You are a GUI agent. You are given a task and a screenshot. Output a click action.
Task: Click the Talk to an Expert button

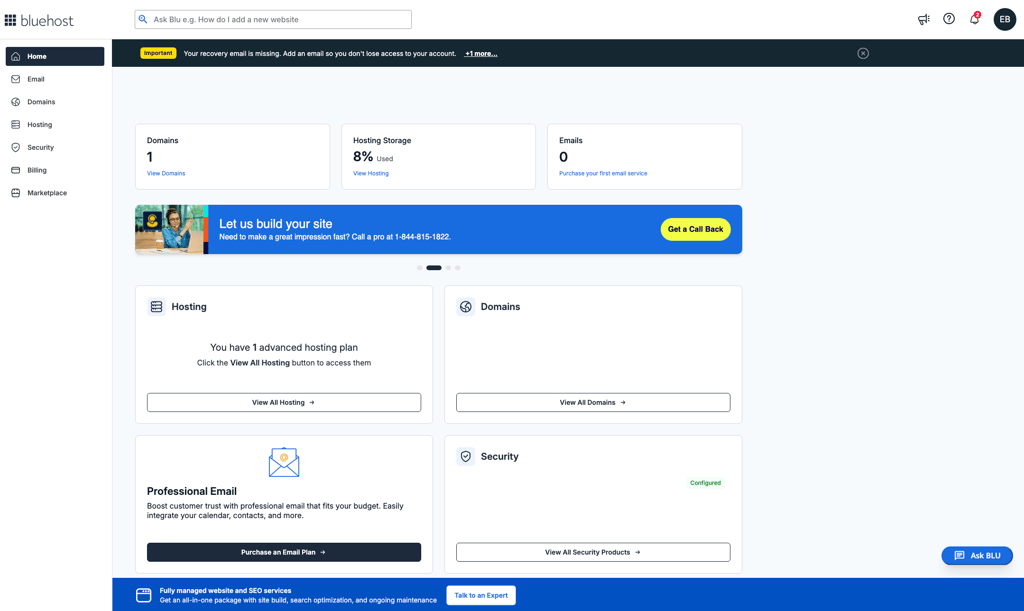click(481, 595)
